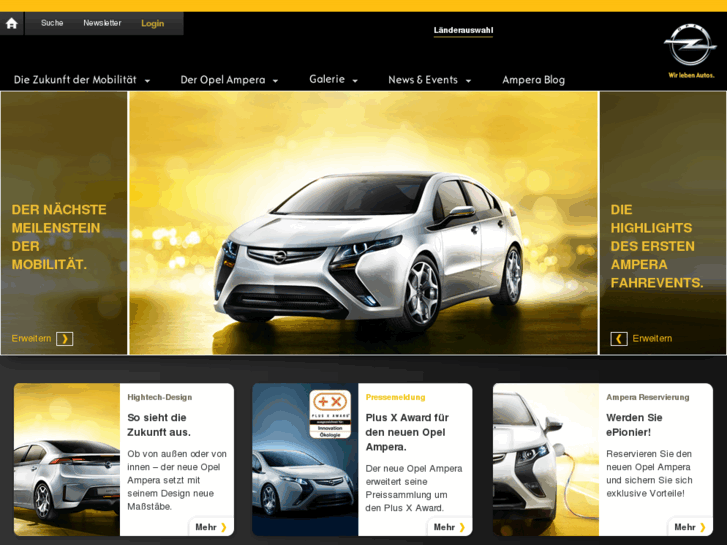Image resolution: width=727 pixels, height=545 pixels.
Task: Click the Mehr button in Hightech-Design card
Action: point(211,527)
